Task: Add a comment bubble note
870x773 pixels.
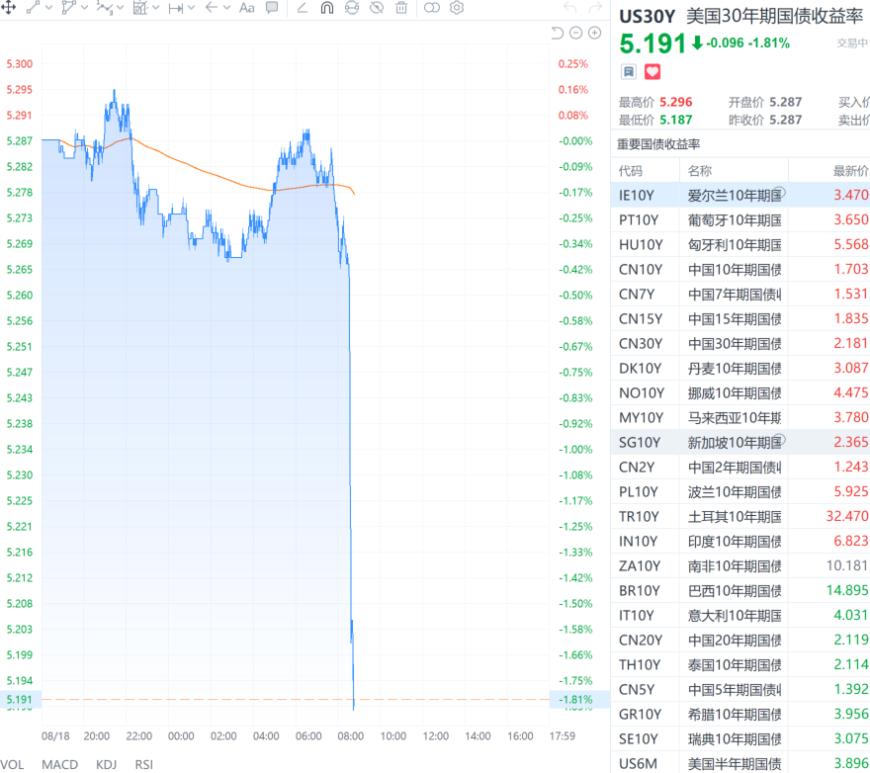Action: click(x=271, y=7)
